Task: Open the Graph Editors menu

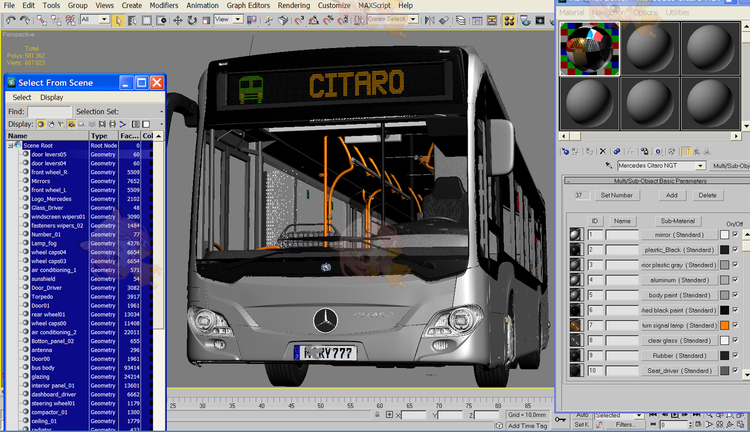Action: (248, 5)
